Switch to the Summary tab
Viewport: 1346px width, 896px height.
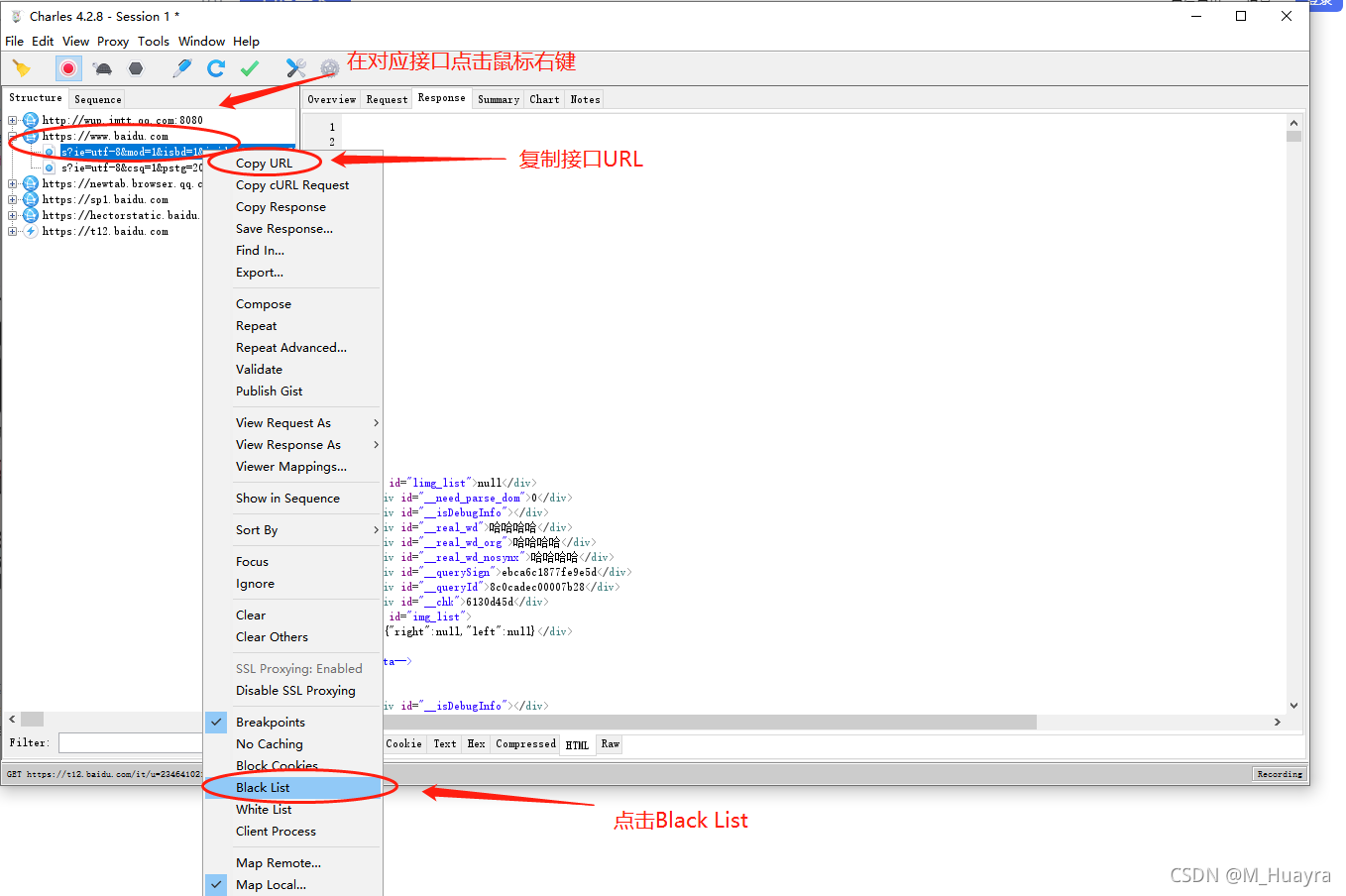[499, 99]
